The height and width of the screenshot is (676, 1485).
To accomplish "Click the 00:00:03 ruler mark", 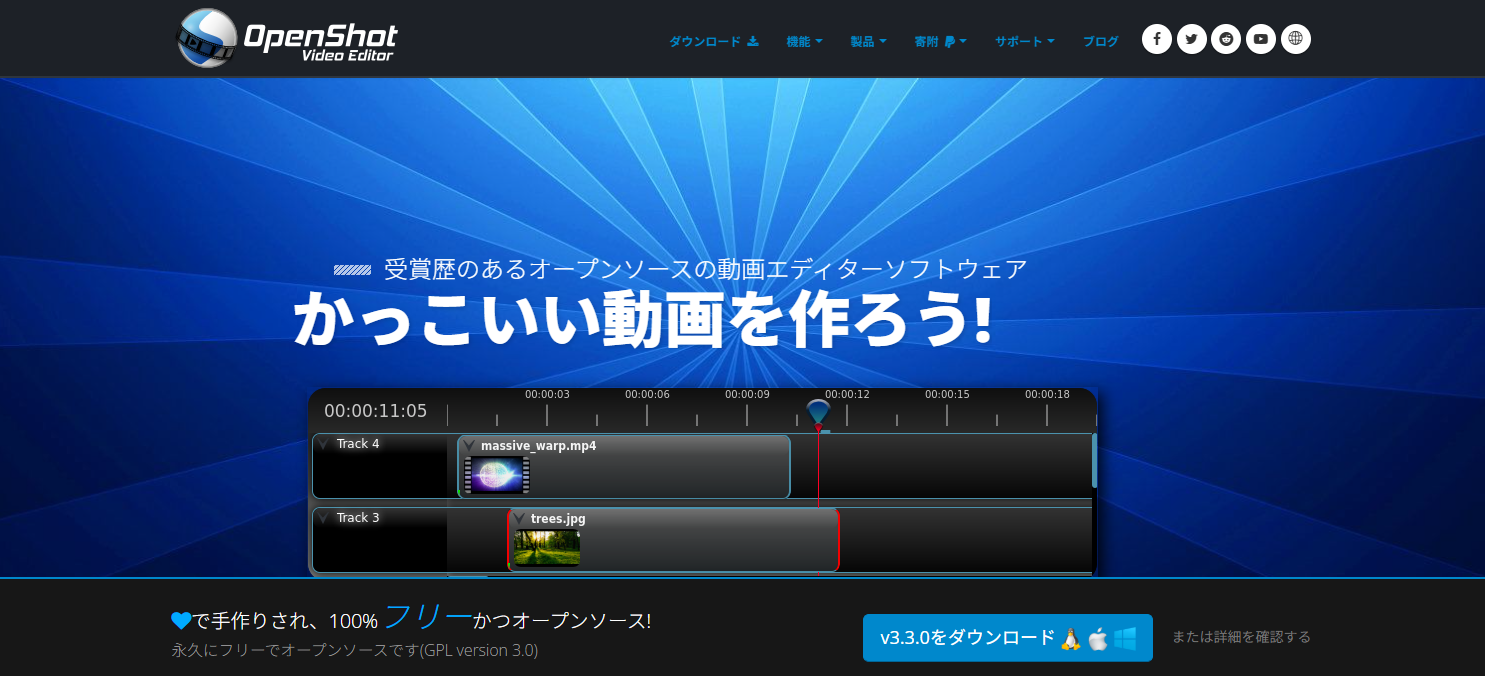I will pyautogui.click(x=547, y=394).
